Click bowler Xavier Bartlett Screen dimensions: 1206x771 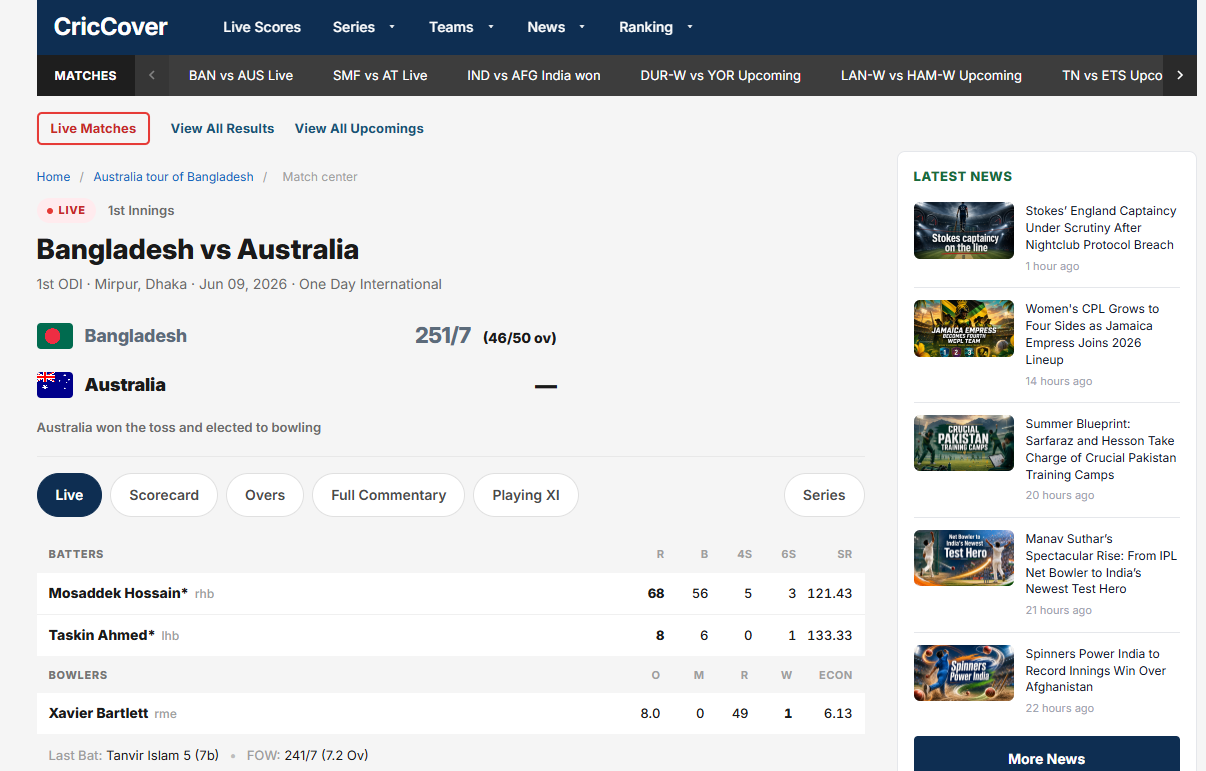pyautogui.click(x=98, y=713)
